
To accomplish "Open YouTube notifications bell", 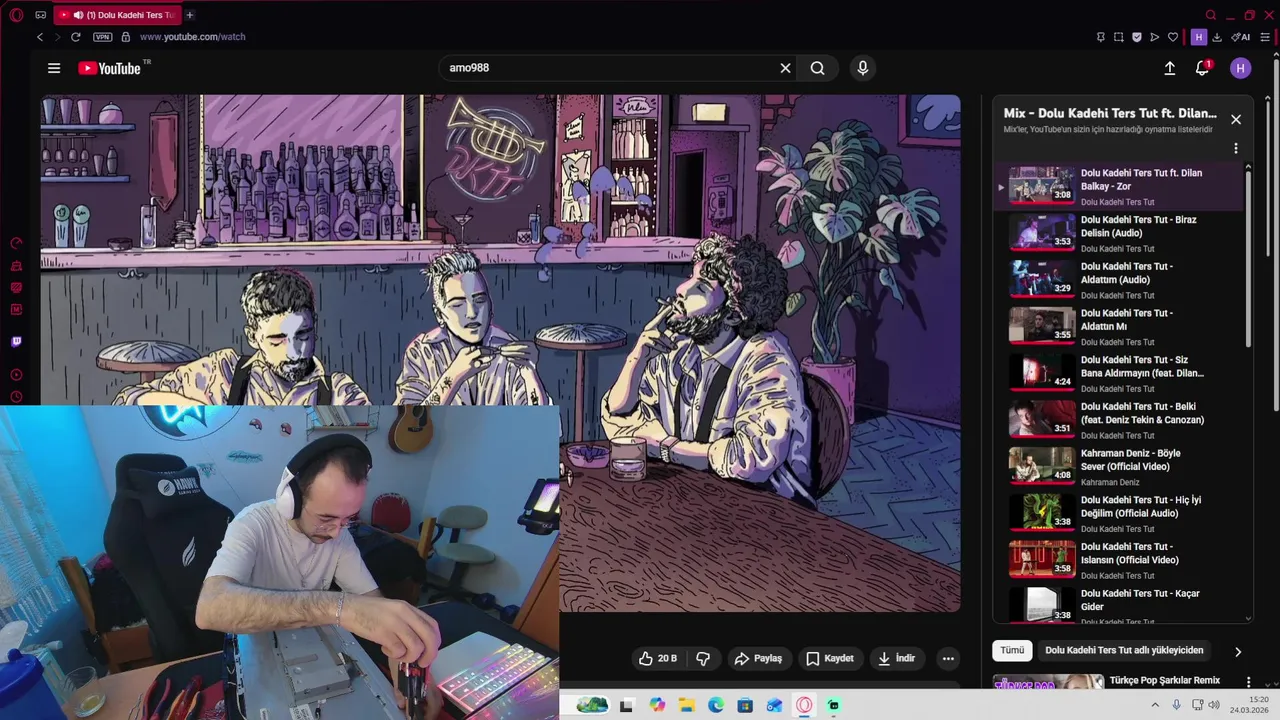I will [x=1202, y=68].
